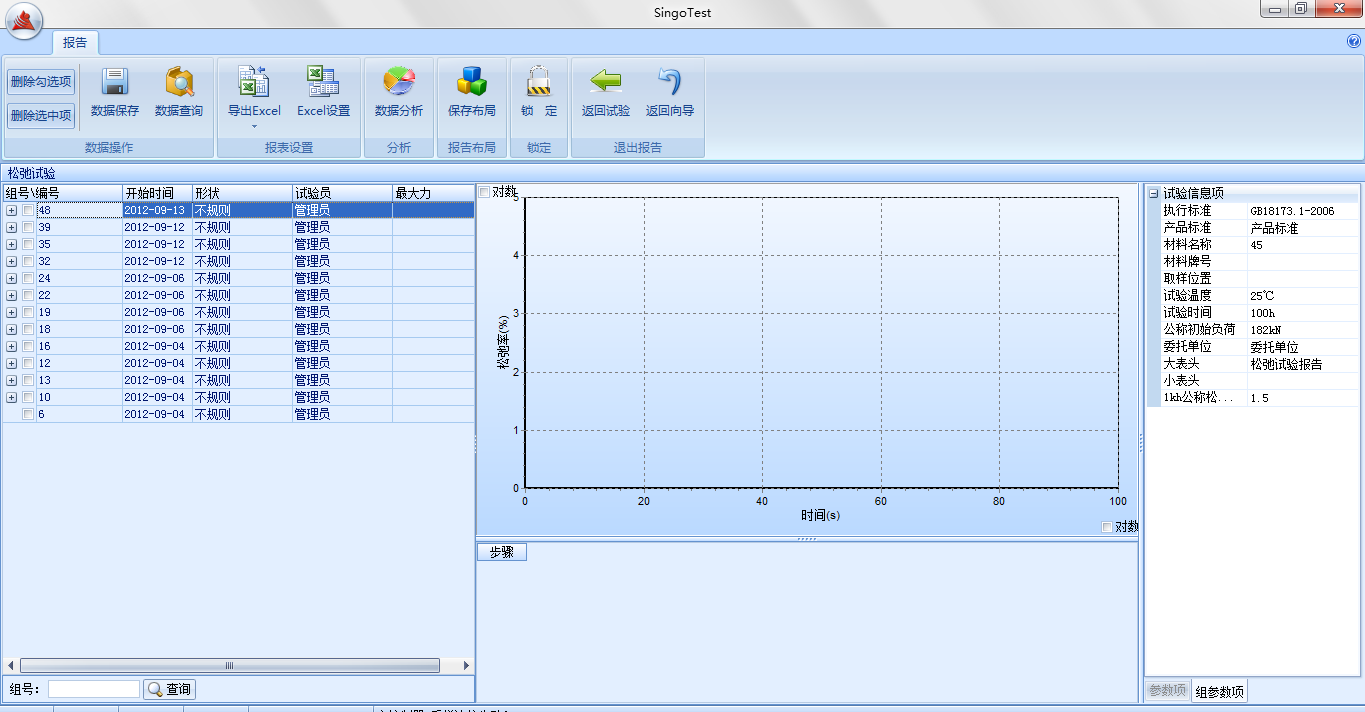1365x712 pixels.
Task: Expand group row 12
Action: pos(12,363)
